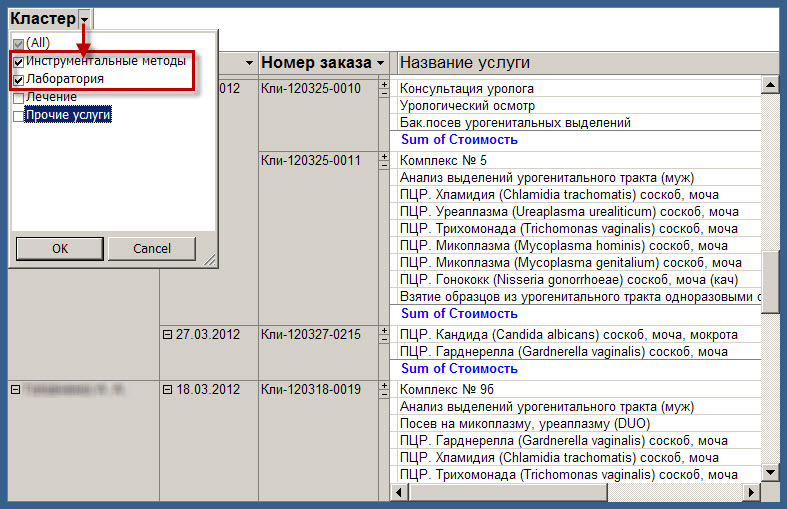Uncheck the Лаборатория checkbox
Screen dimensions: 787x509
[18, 79]
